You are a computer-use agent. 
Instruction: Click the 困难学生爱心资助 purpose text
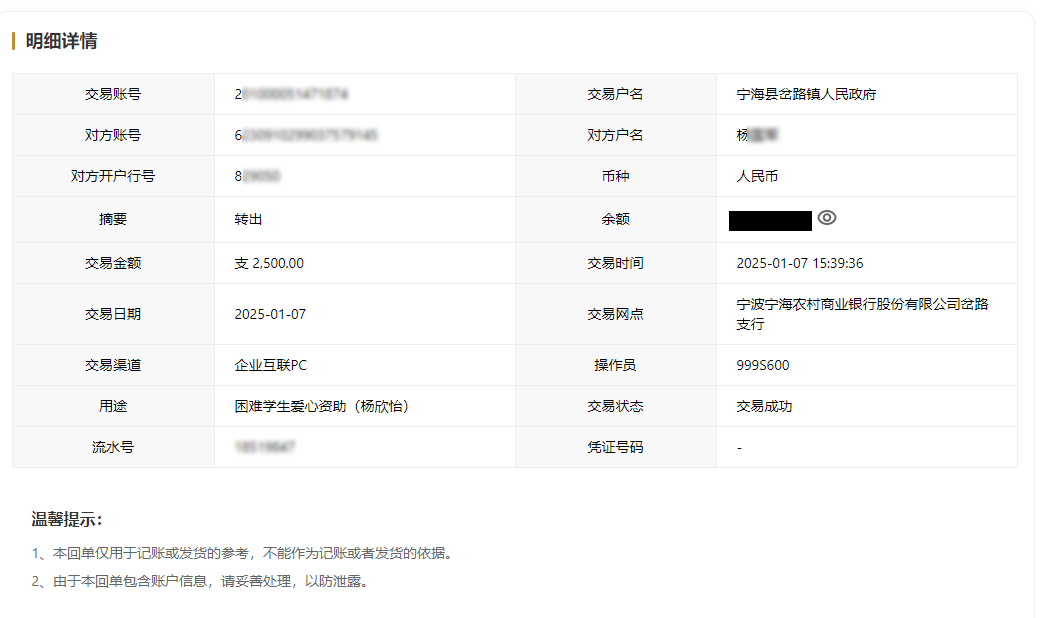click(x=322, y=406)
